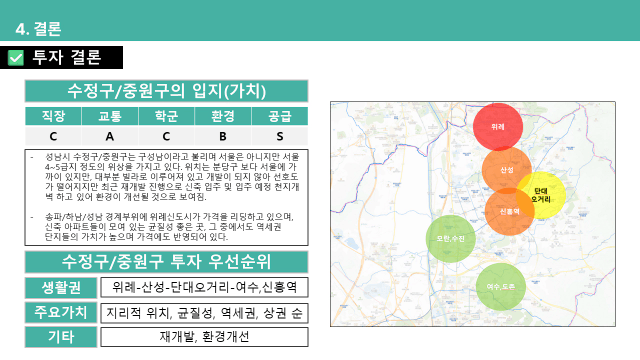Click the orange 산성 circle on the map
The image size is (640, 360).
tap(507, 170)
